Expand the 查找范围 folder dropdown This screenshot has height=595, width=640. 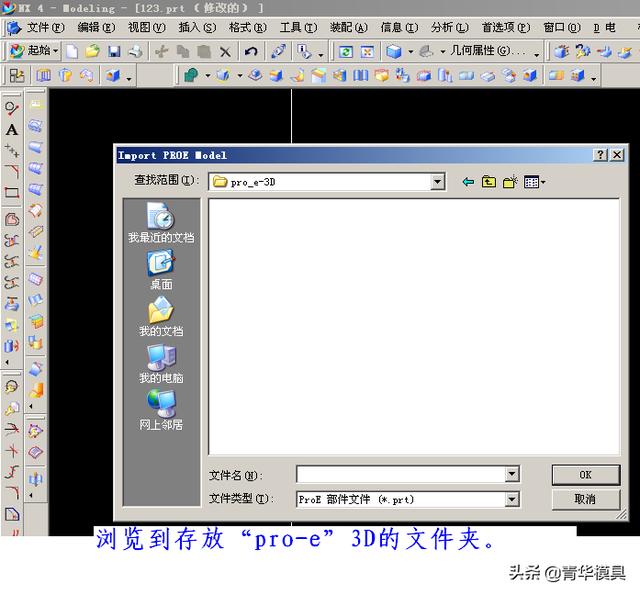coord(437,182)
